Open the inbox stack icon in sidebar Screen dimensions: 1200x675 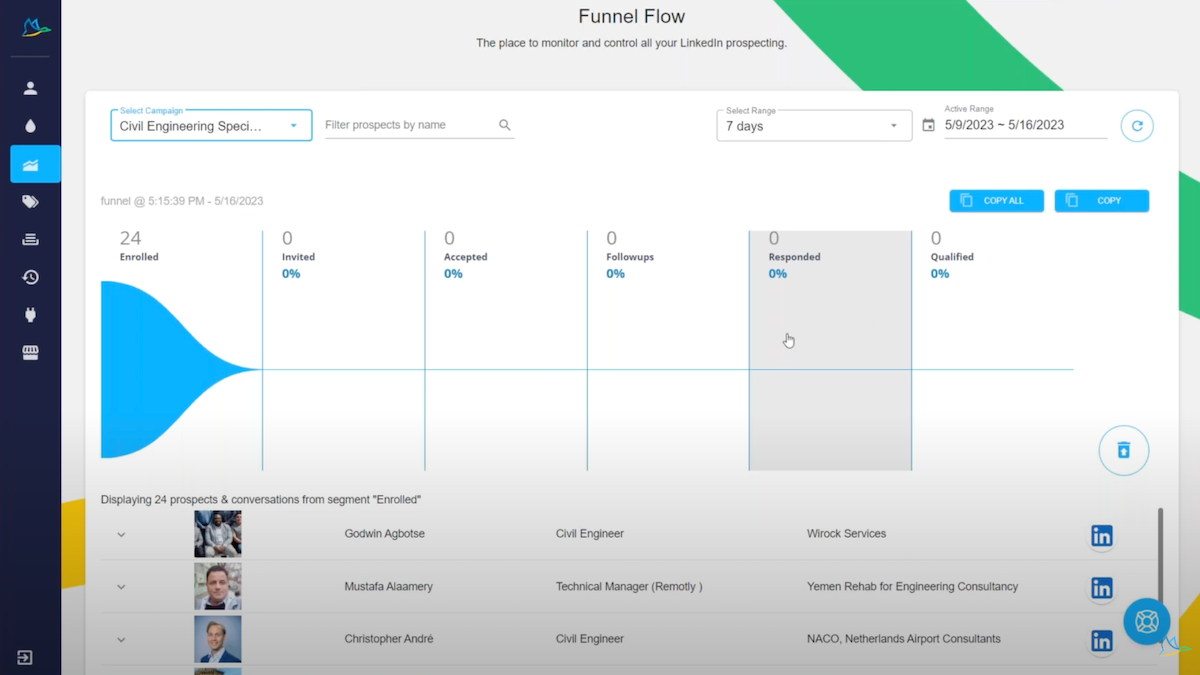(30, 239)
